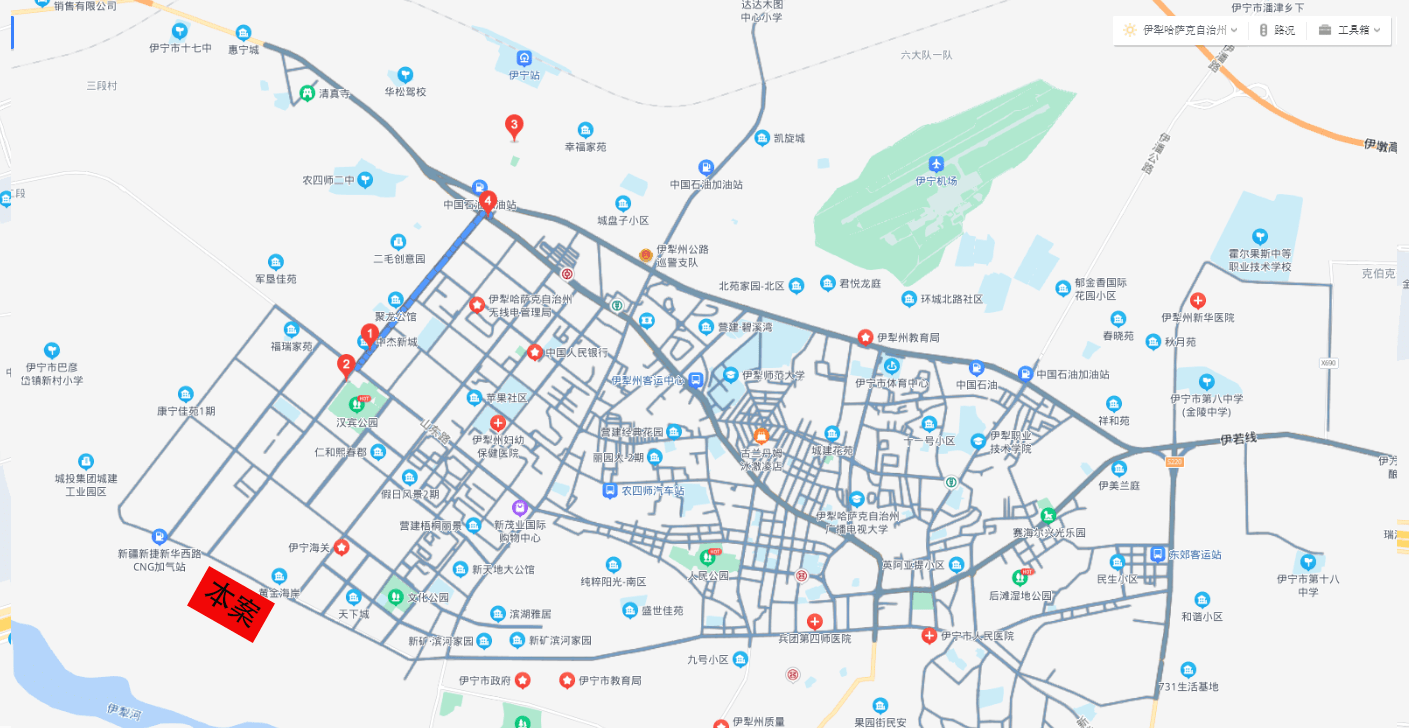Click the 伊宁市十七中 label
The width and height of the screenshot is (1409, 728).
[180, 48]
